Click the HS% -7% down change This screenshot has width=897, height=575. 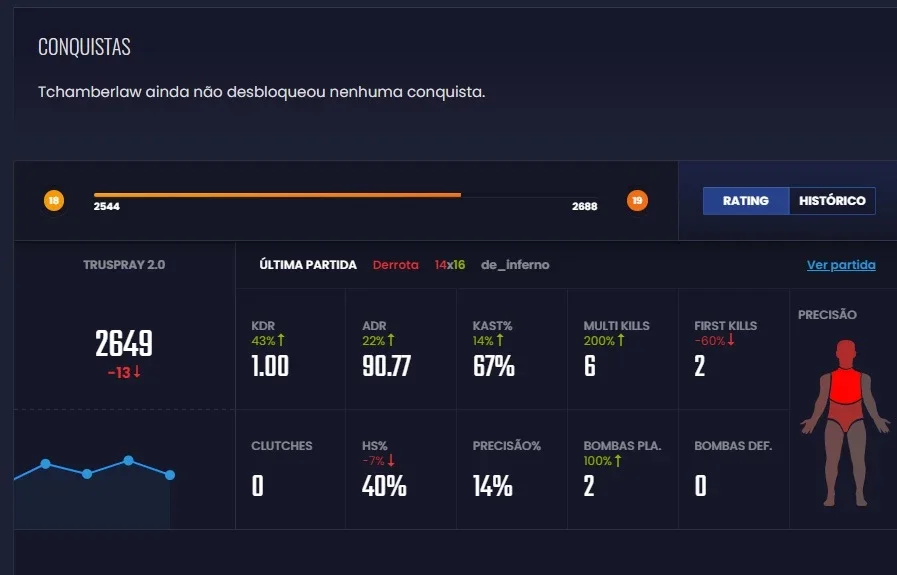pyautogui.click(x=379, y=461)
